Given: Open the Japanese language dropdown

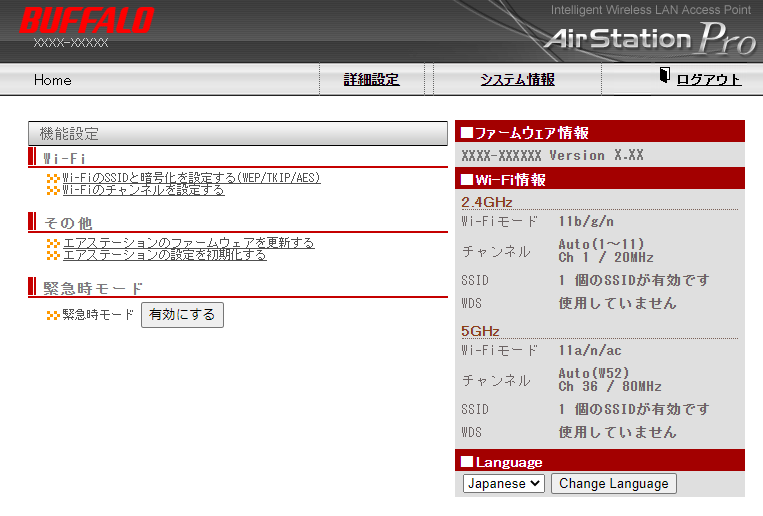Looking at the screenshot, I should pyautogui.click(x=503, y=484).
